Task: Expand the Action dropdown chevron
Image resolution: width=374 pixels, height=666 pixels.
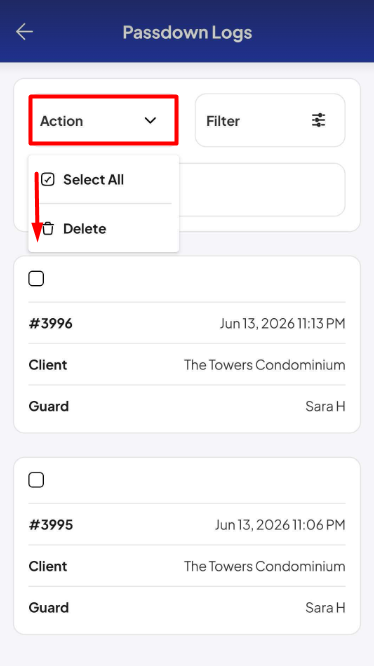Action: click(x=150, y=121)
